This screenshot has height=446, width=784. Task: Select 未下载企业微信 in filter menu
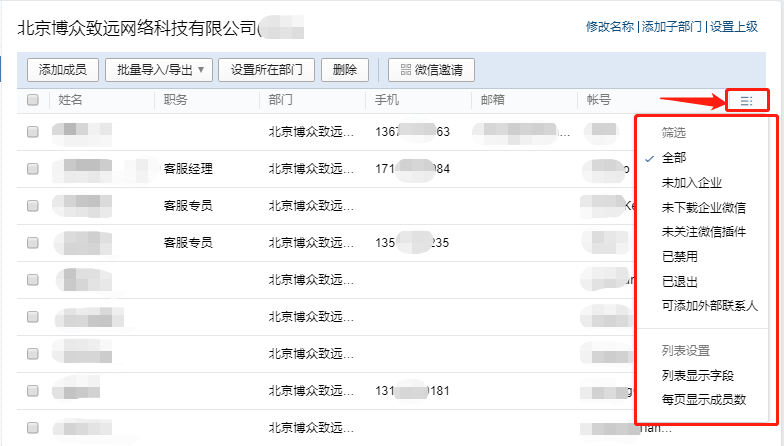tap(704, 207)
